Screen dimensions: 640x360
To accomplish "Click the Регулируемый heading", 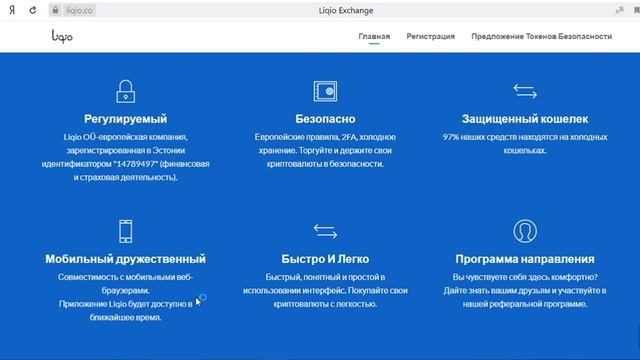I will coord(126,119).
